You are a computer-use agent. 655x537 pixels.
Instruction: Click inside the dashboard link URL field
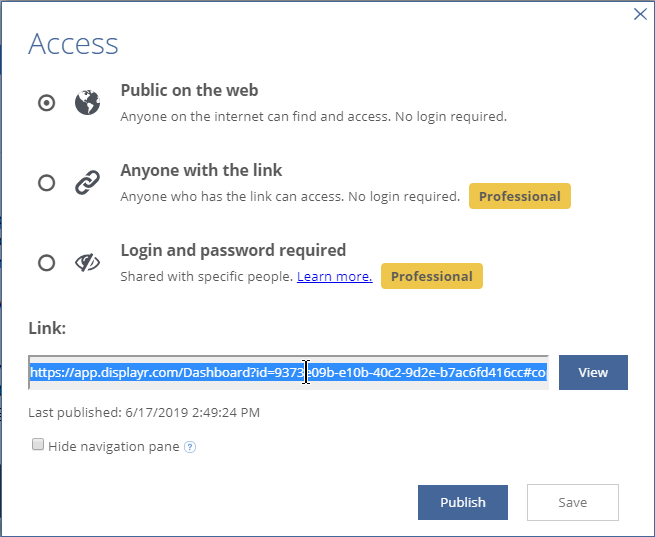click(x=288, y=373)
